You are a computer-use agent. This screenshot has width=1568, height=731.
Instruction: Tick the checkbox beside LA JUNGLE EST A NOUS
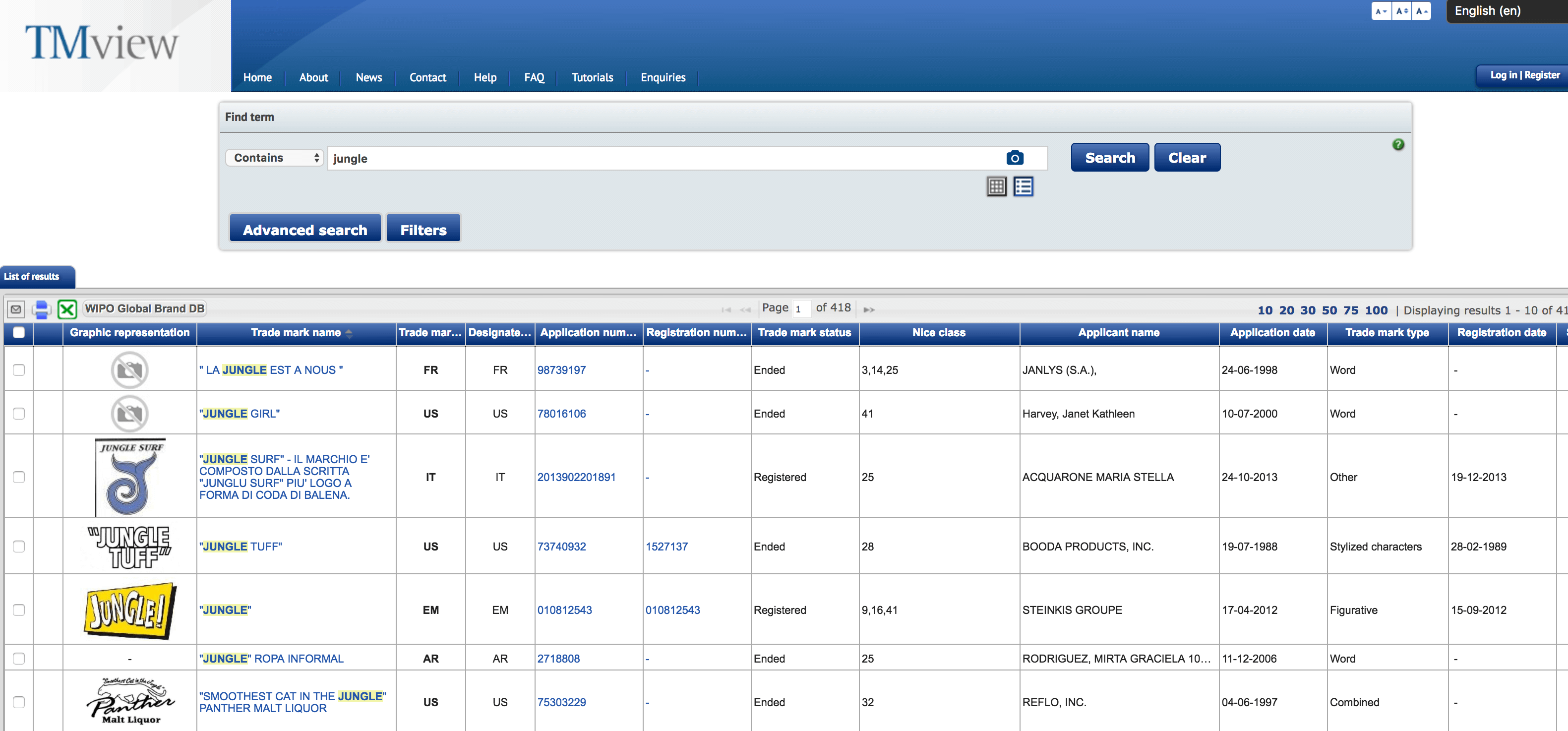pos(19,369)
